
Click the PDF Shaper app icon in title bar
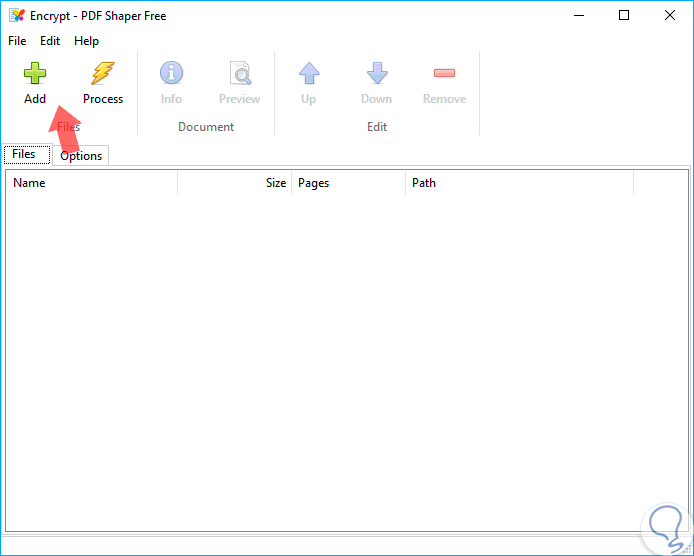(17, 15)
